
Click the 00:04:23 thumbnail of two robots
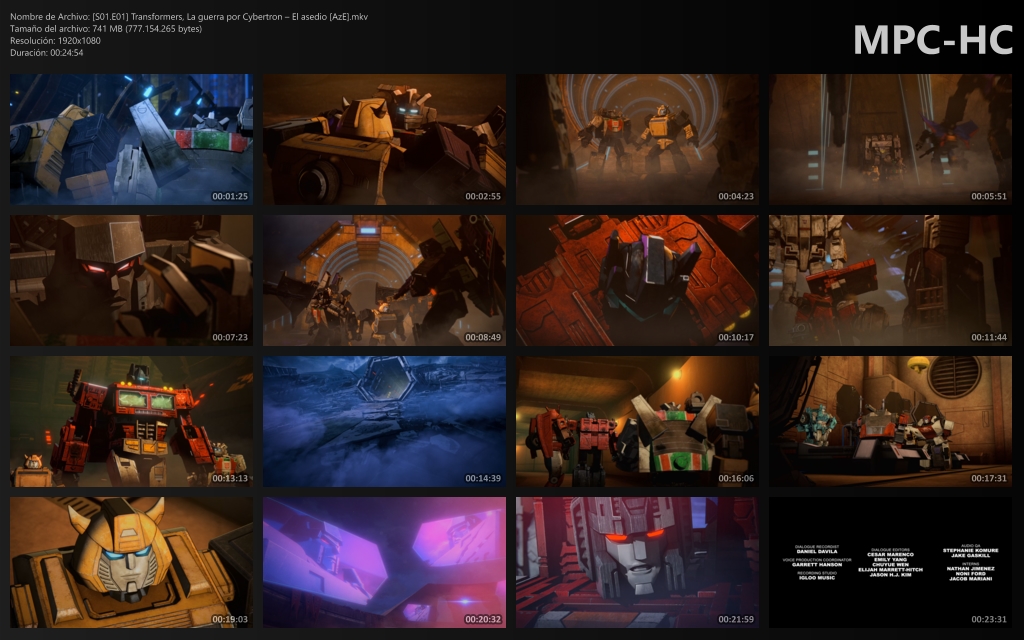point(637,138)
